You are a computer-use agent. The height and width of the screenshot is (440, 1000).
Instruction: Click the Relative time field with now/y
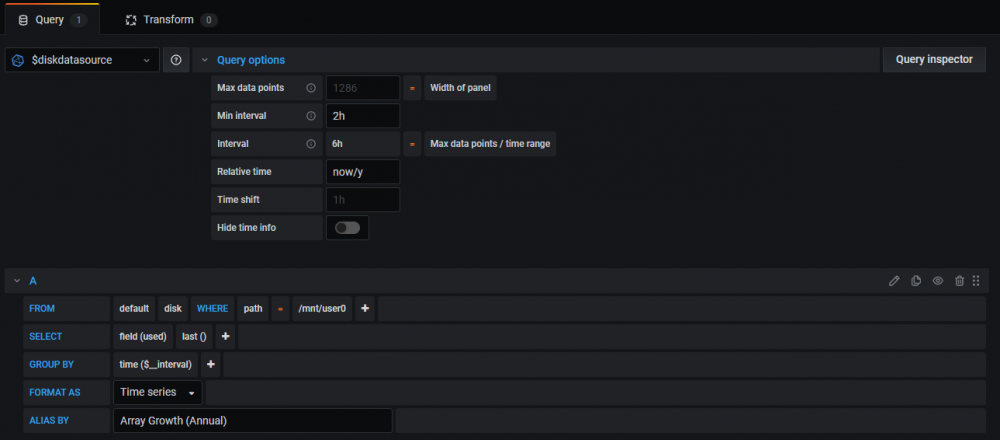pos(363,172)
